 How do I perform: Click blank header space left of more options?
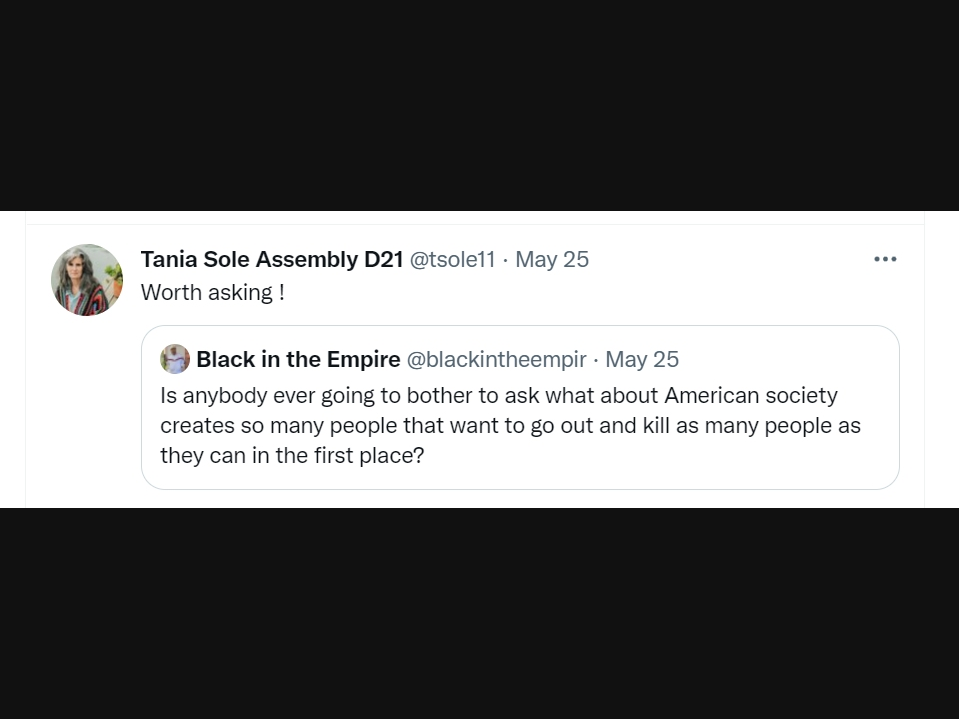730,259
